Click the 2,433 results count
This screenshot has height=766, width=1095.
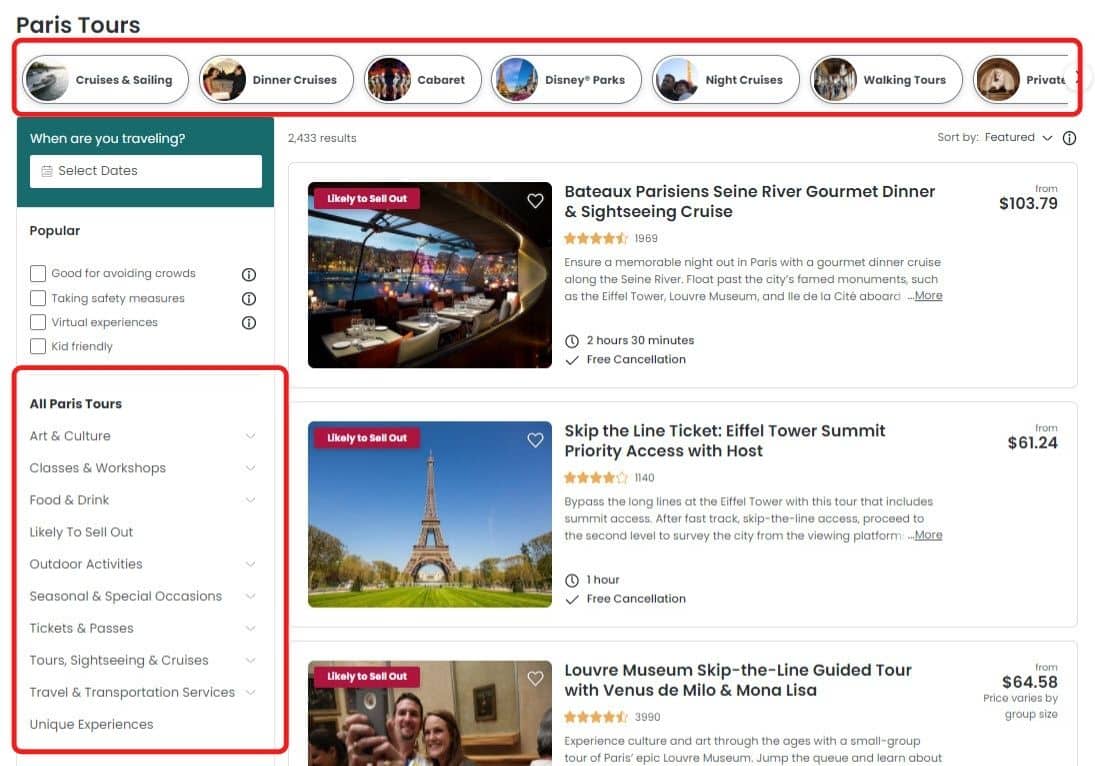pyautogui.click(x=322, y=138)
